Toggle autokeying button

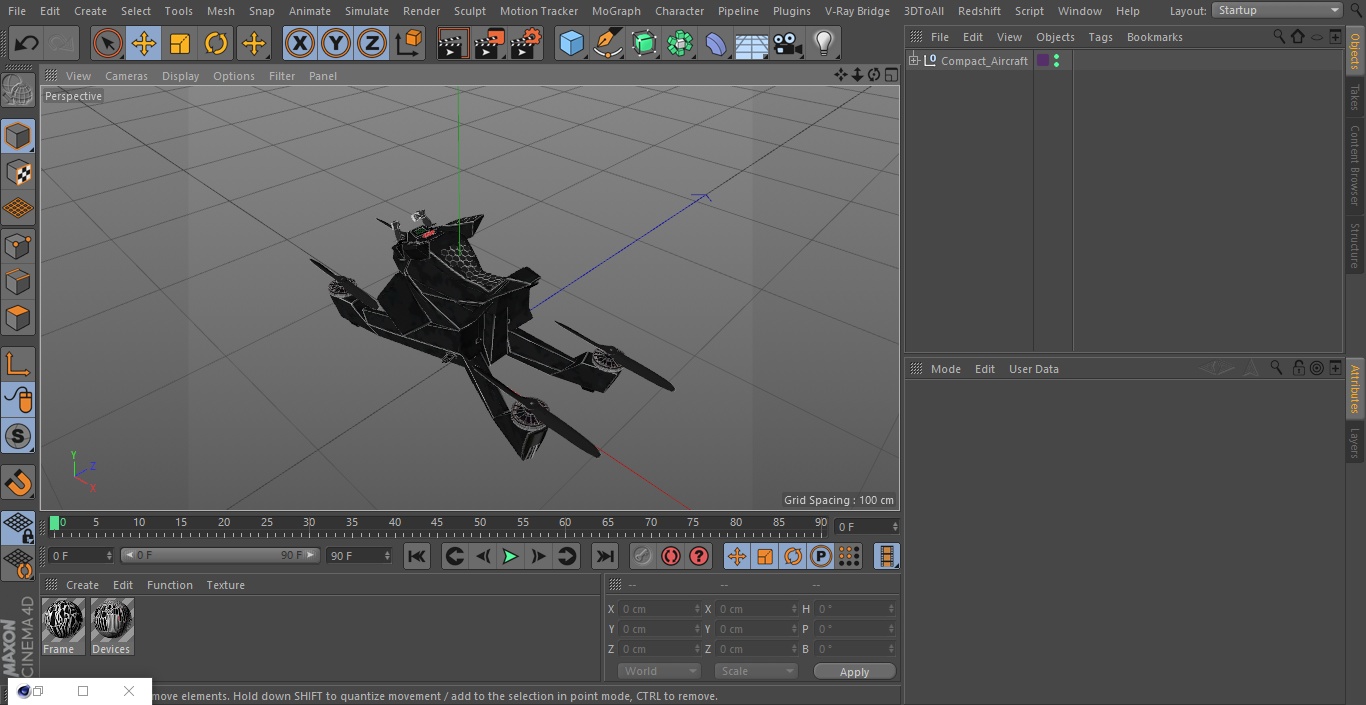[671, 556]
